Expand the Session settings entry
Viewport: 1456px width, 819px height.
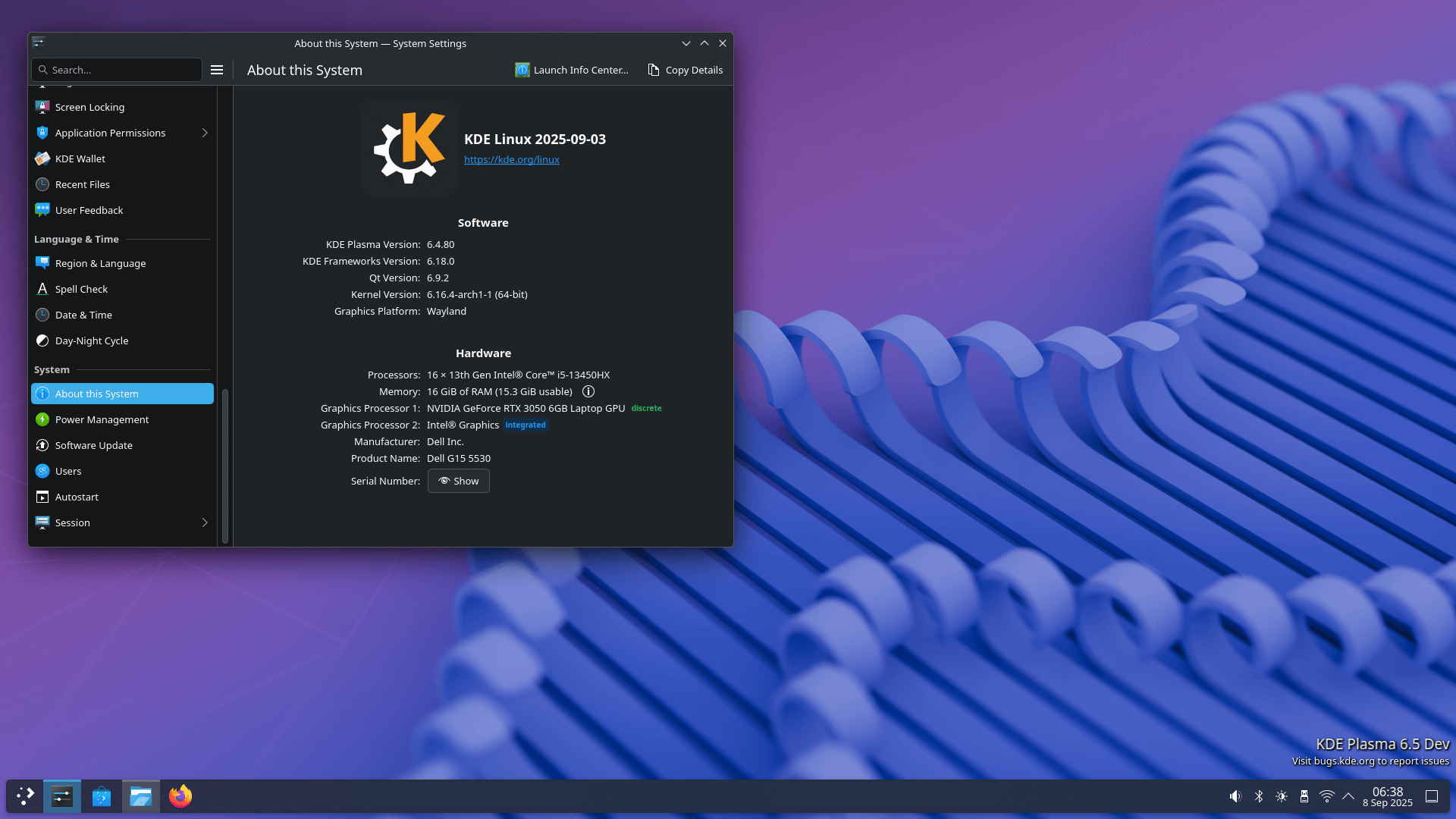(x=203, y=522)
